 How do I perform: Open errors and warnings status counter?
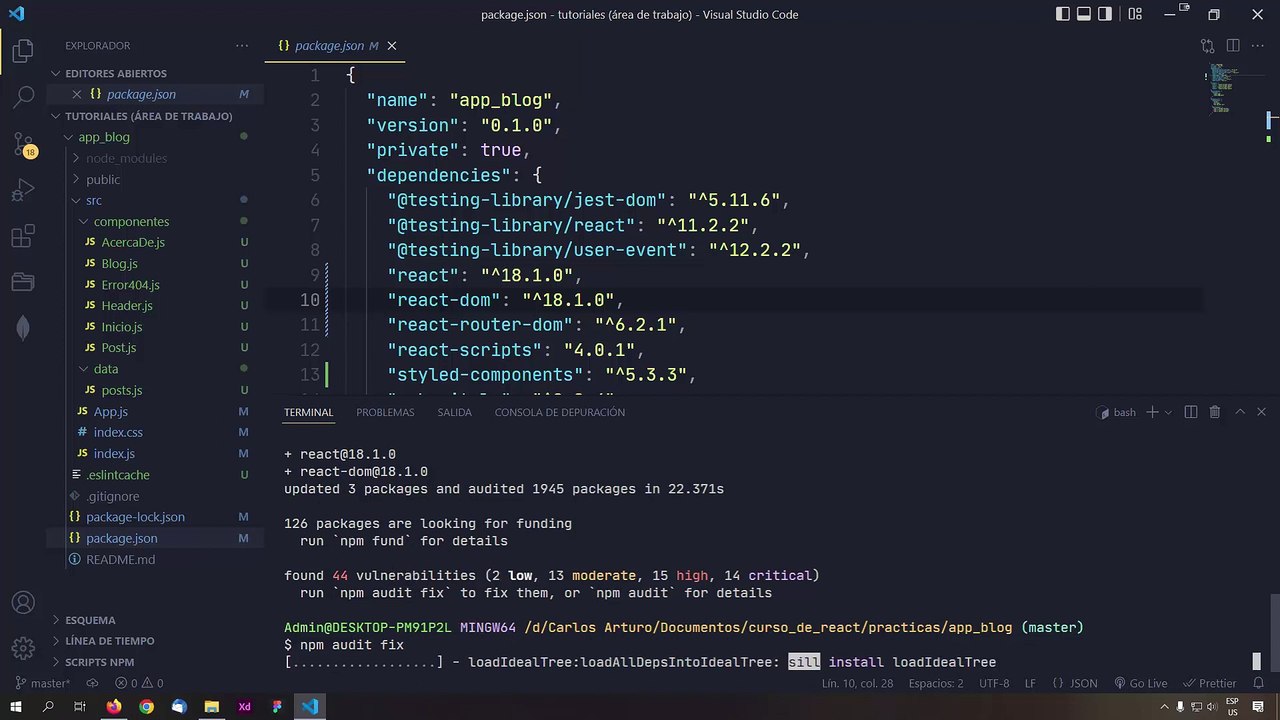pos(139,683)
